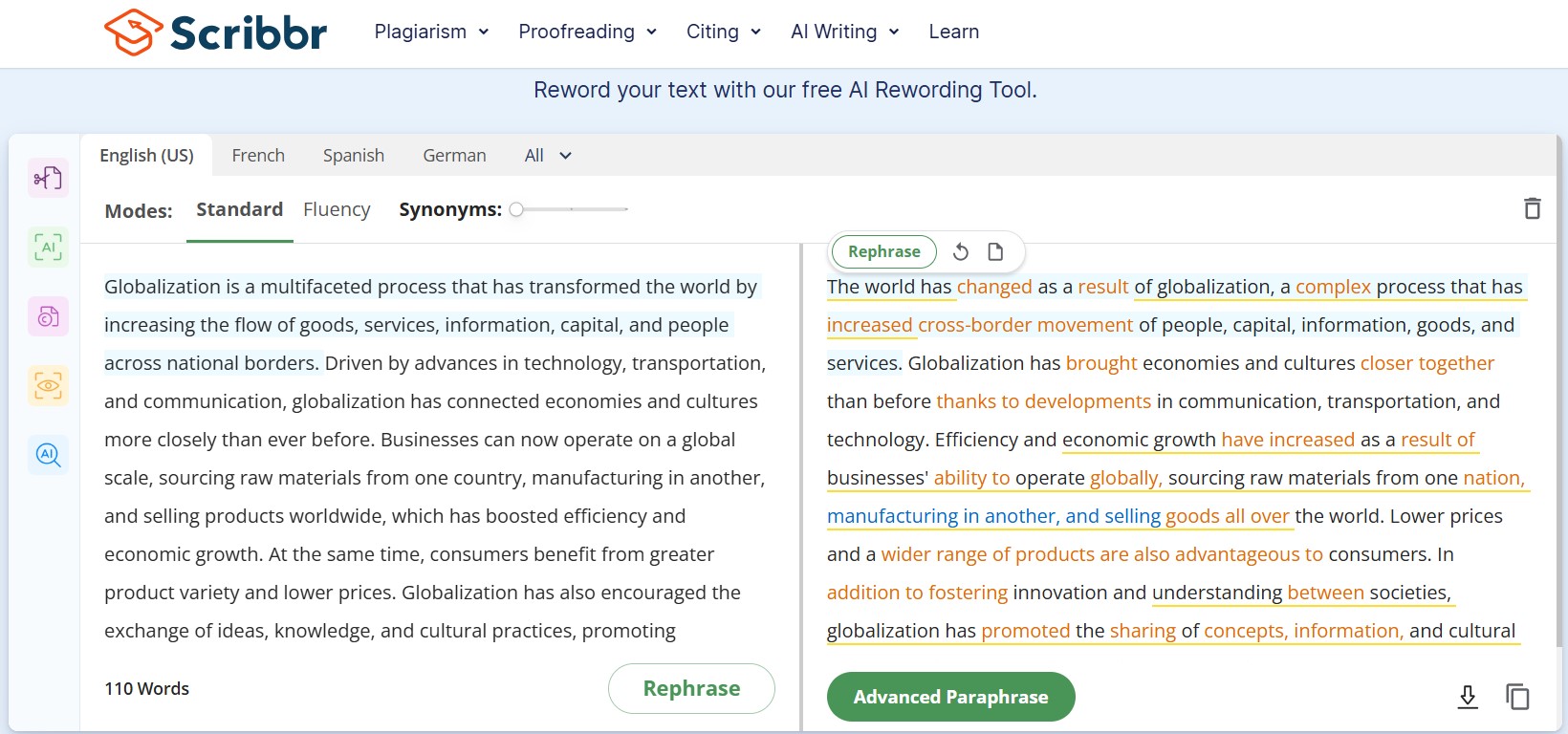1568x734 pixels.
Task: Open the AI bracket tool in sidebar
Action: click(48, 248)
